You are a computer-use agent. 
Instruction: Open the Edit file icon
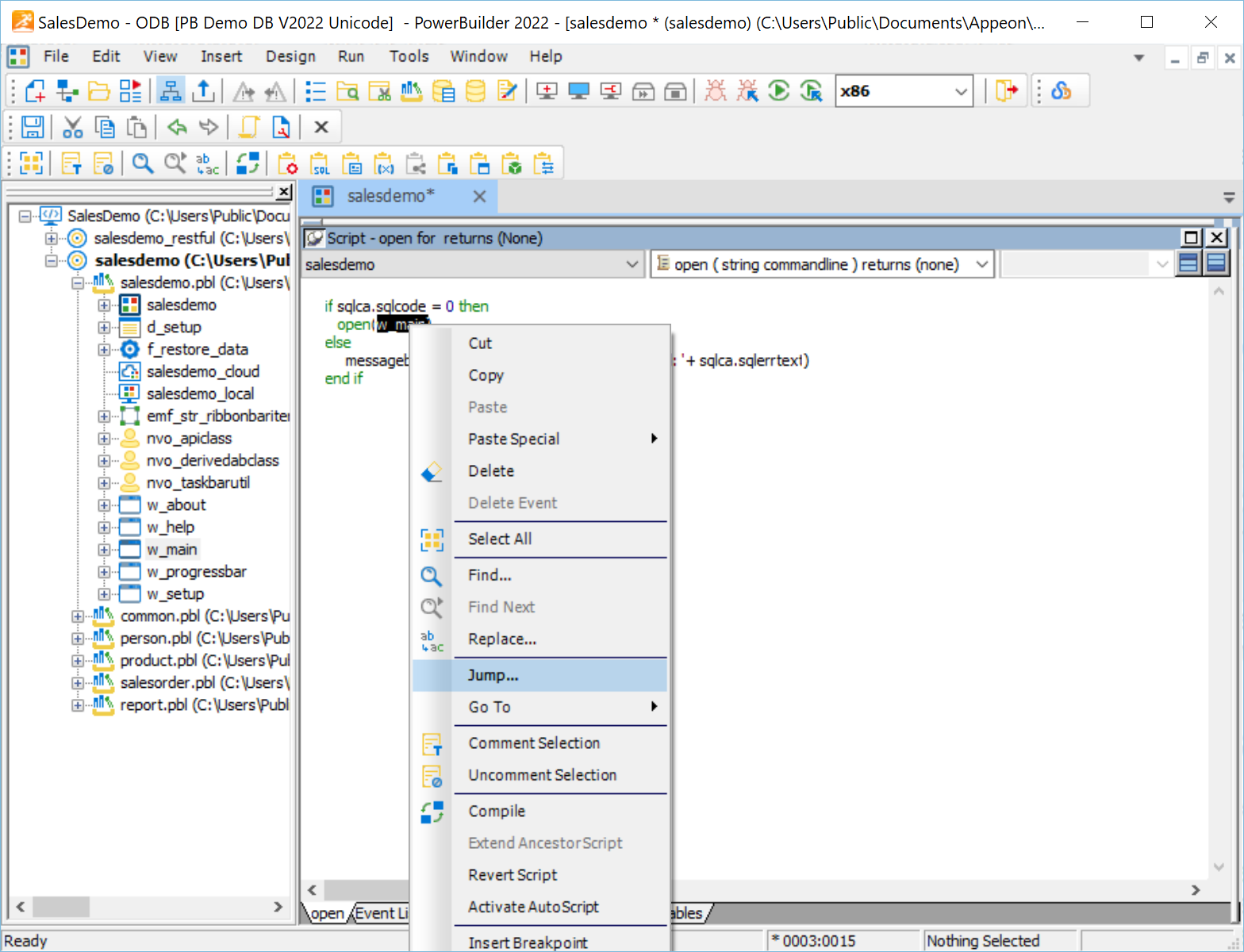(507, 91)
